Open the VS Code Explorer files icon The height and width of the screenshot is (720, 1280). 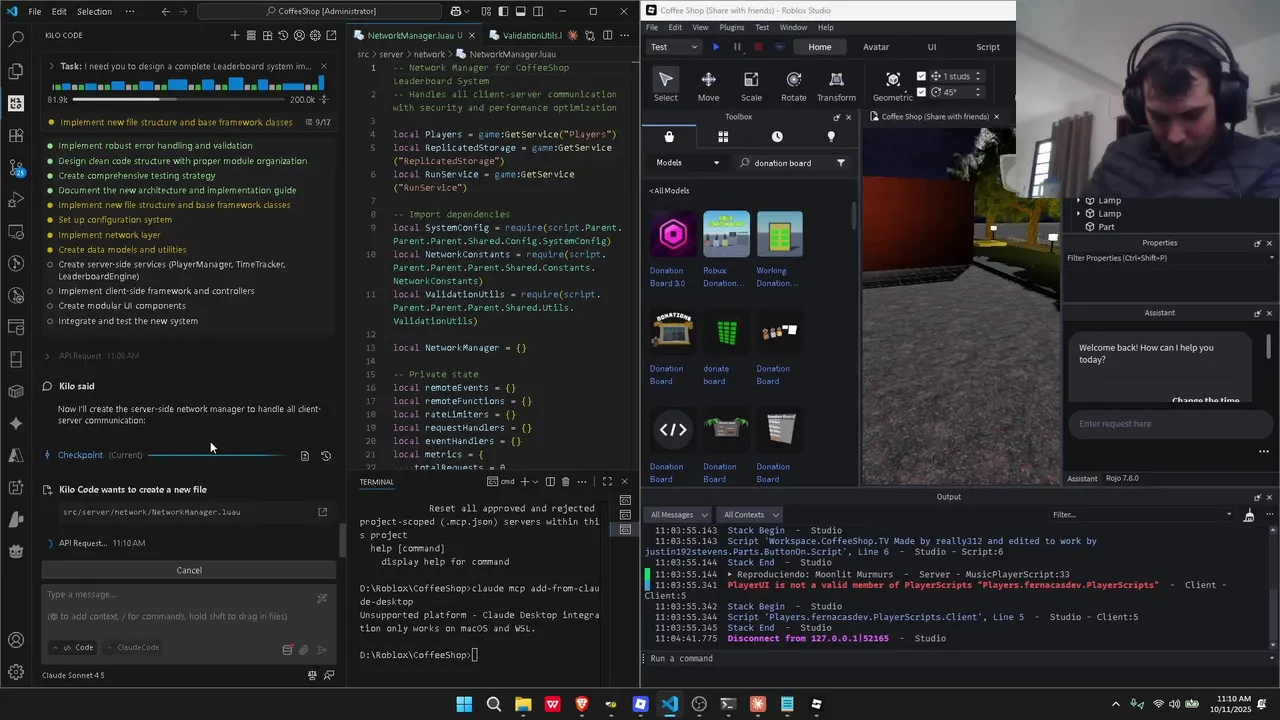pos(16,71)
